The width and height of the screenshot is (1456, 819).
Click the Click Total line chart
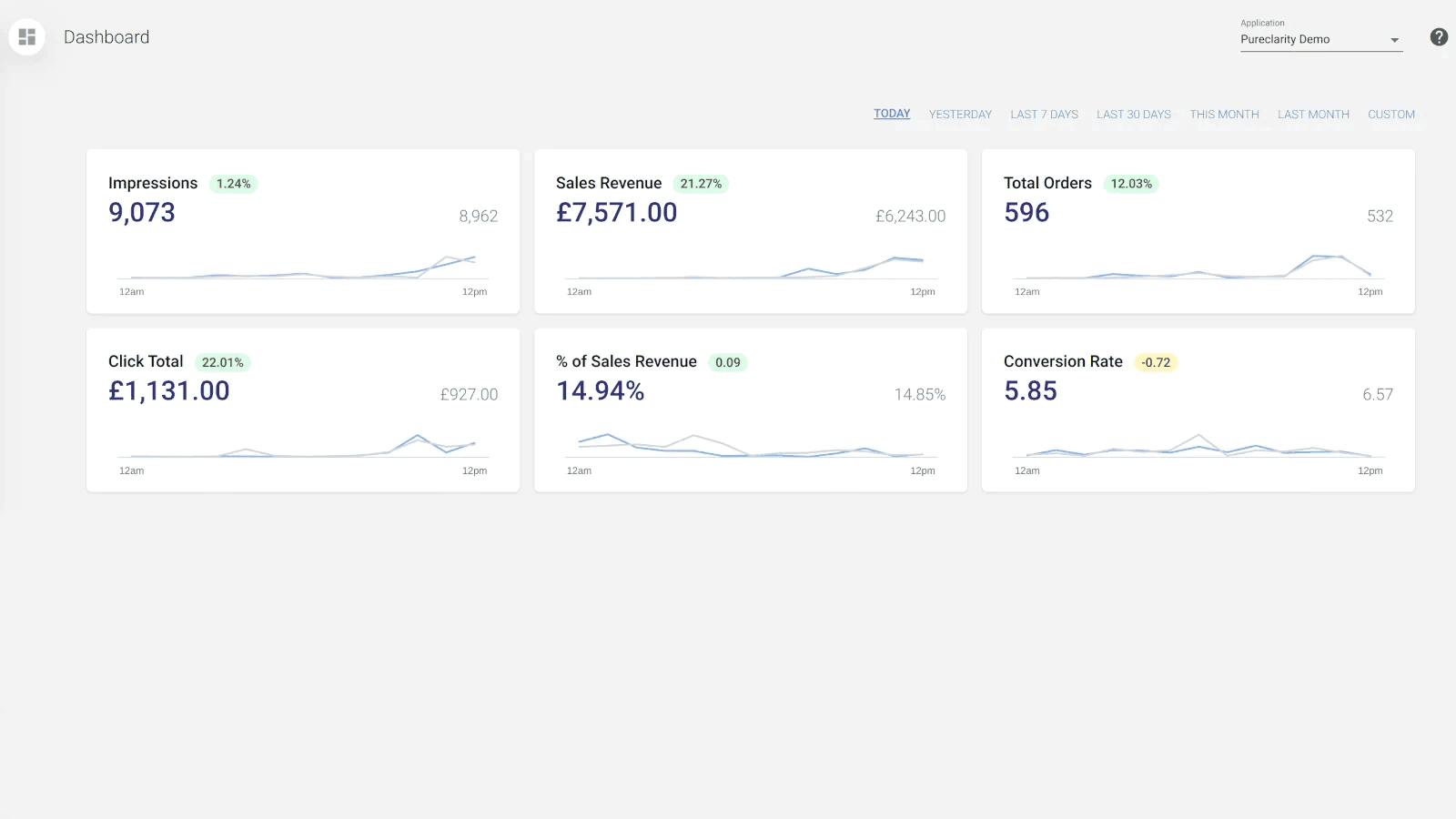(x=302, y=447)
